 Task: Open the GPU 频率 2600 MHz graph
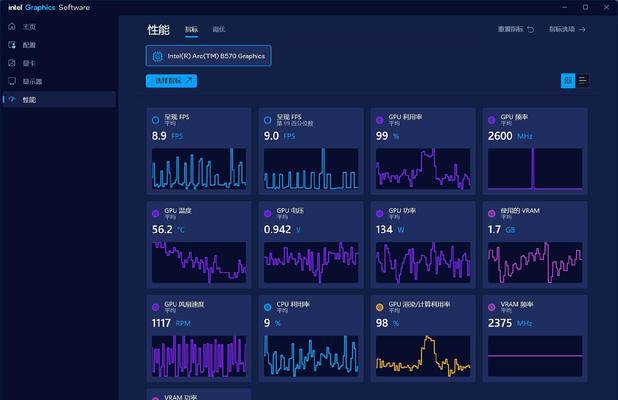tap(535, 169)
